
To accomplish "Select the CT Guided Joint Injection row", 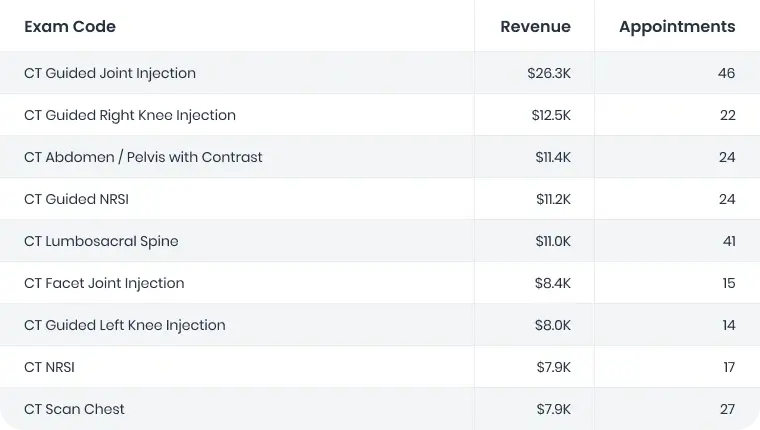I will click(x=110, y=73).
